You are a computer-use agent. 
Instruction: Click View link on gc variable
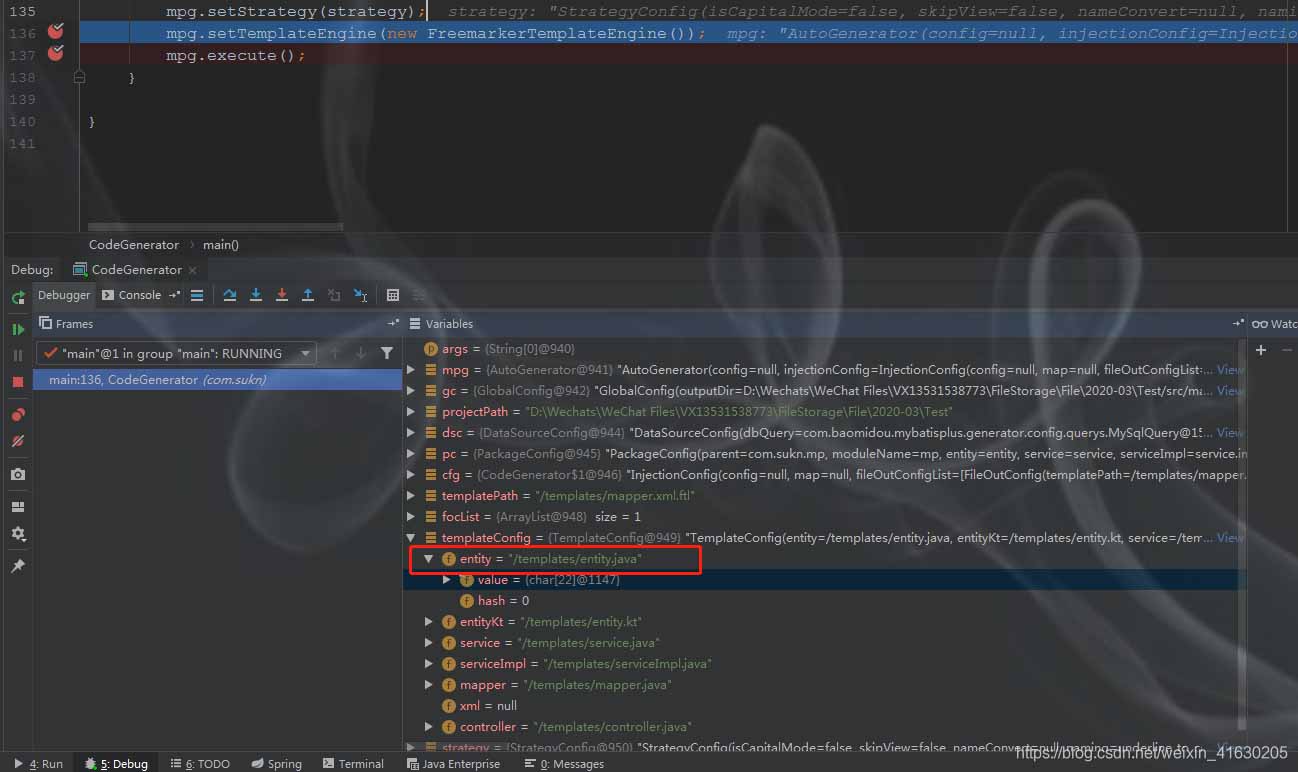pyautogui.click(x=1230, y=391)
